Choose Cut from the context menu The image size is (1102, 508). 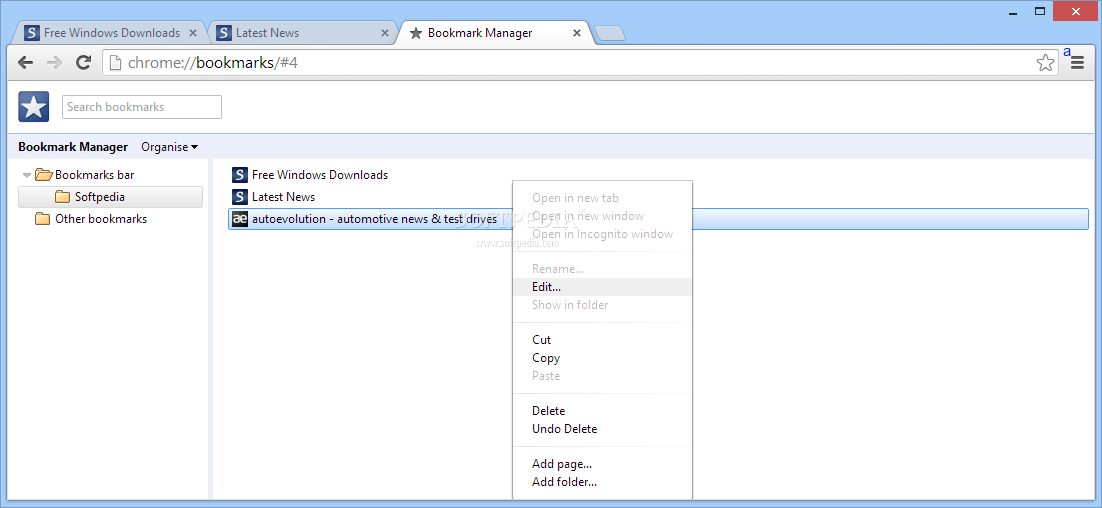coord(602,340)
